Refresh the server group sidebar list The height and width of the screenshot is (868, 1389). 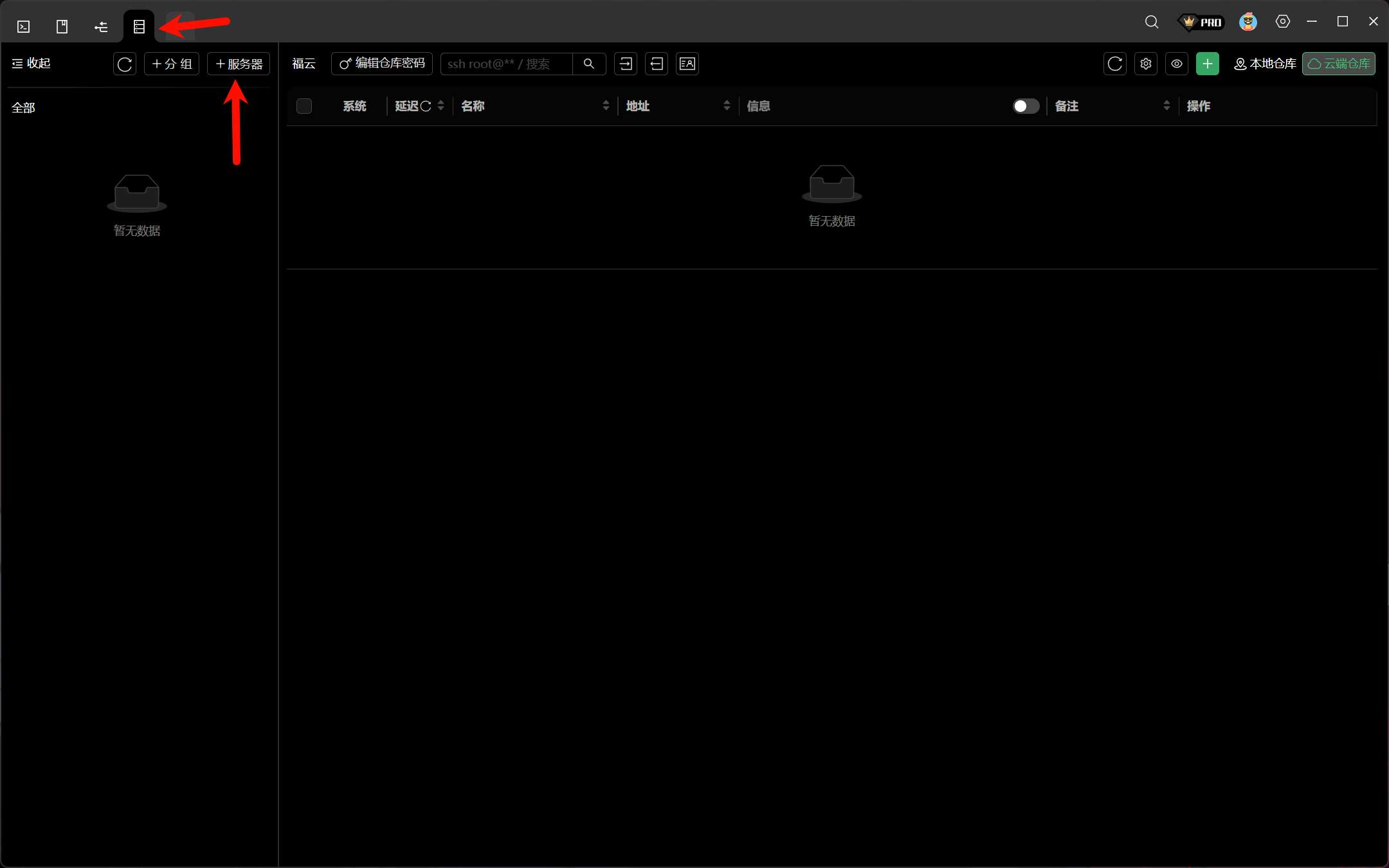pos(125,64)
